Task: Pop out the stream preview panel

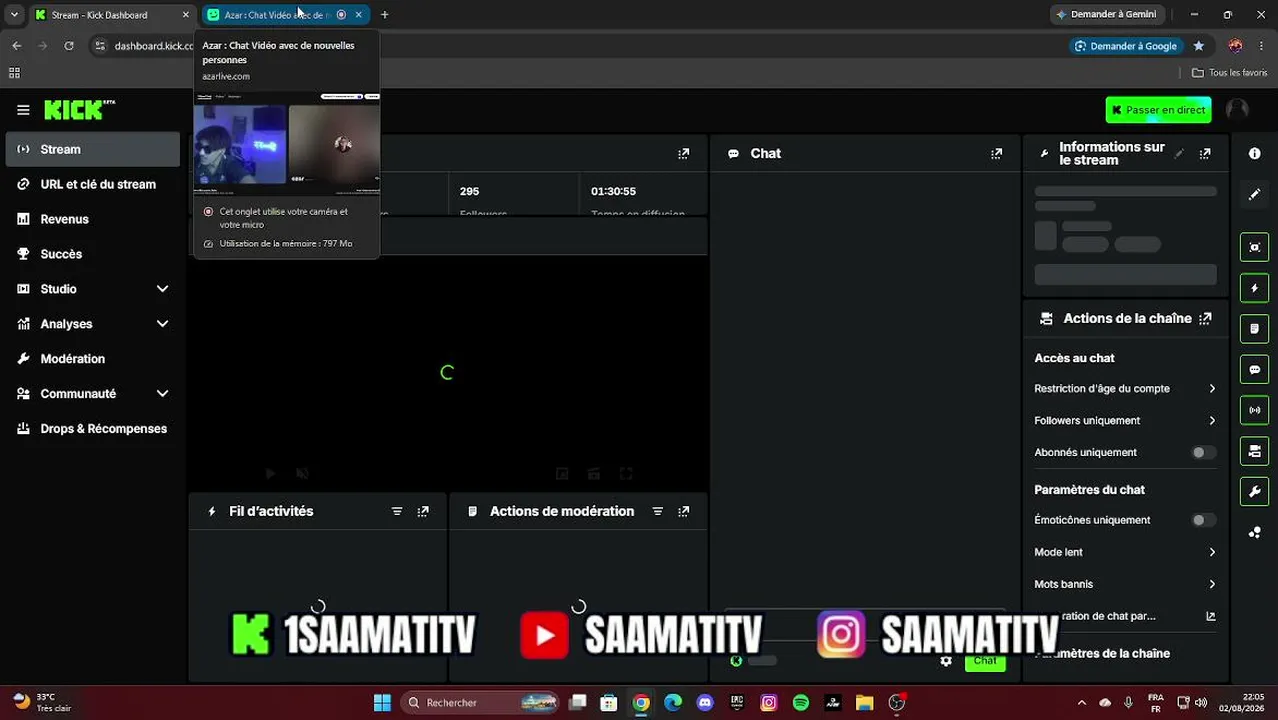Action: coord(684,154)
